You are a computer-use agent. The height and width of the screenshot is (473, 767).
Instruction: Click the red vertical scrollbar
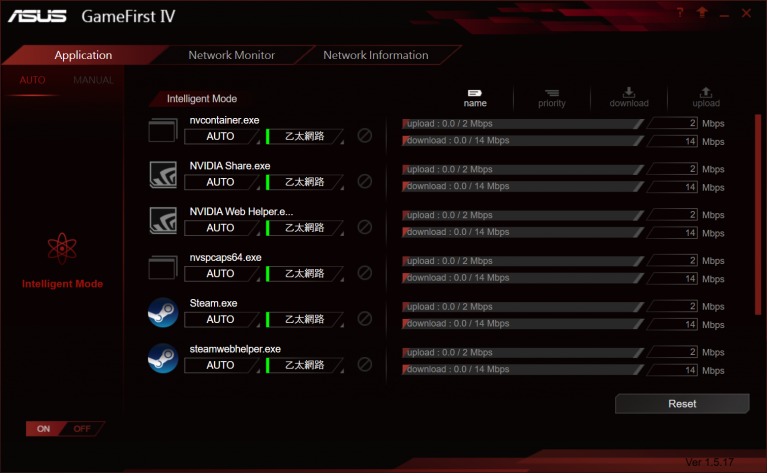point(758,214)
